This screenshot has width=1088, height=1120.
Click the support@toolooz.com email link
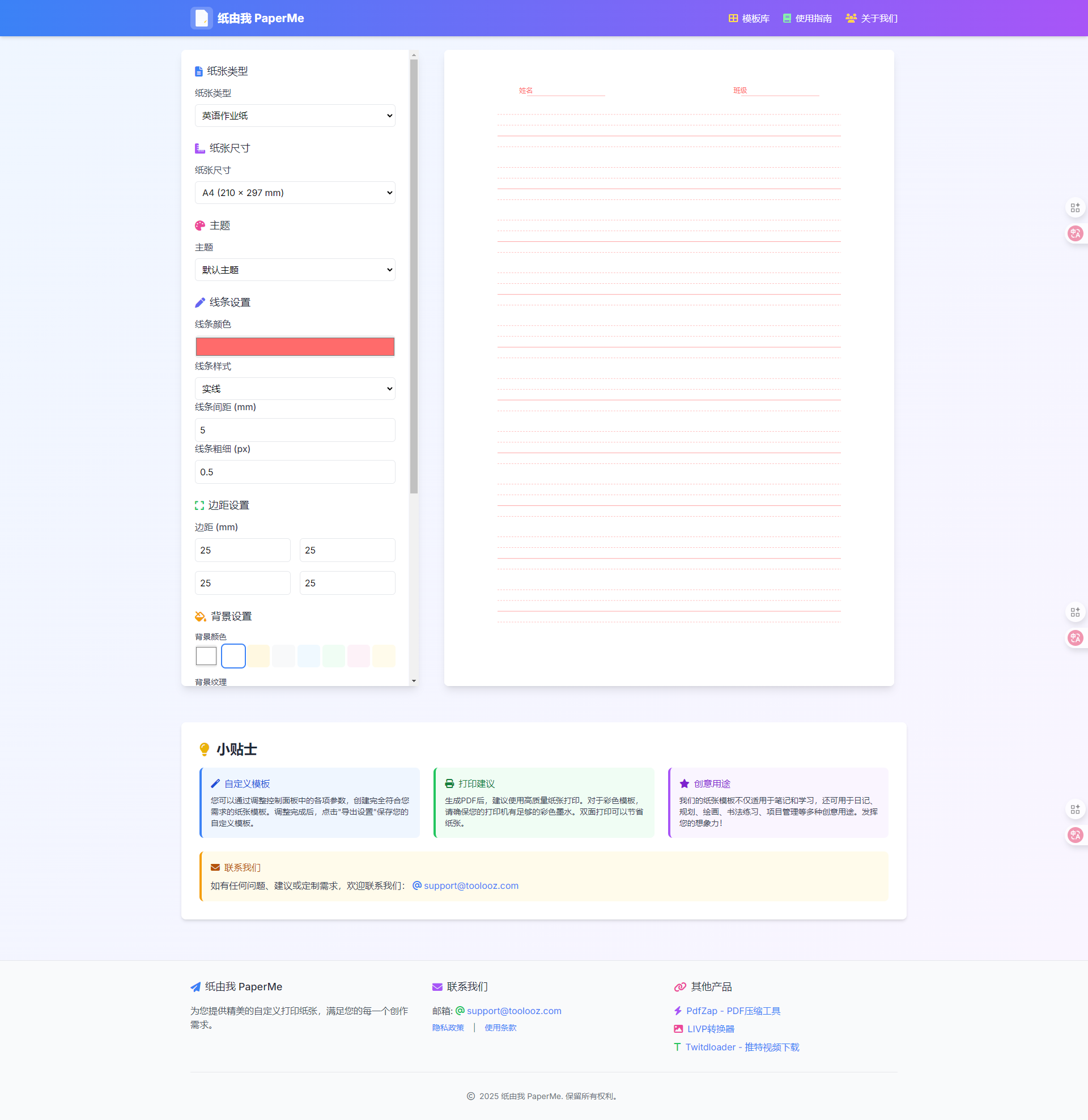point(470,885)
